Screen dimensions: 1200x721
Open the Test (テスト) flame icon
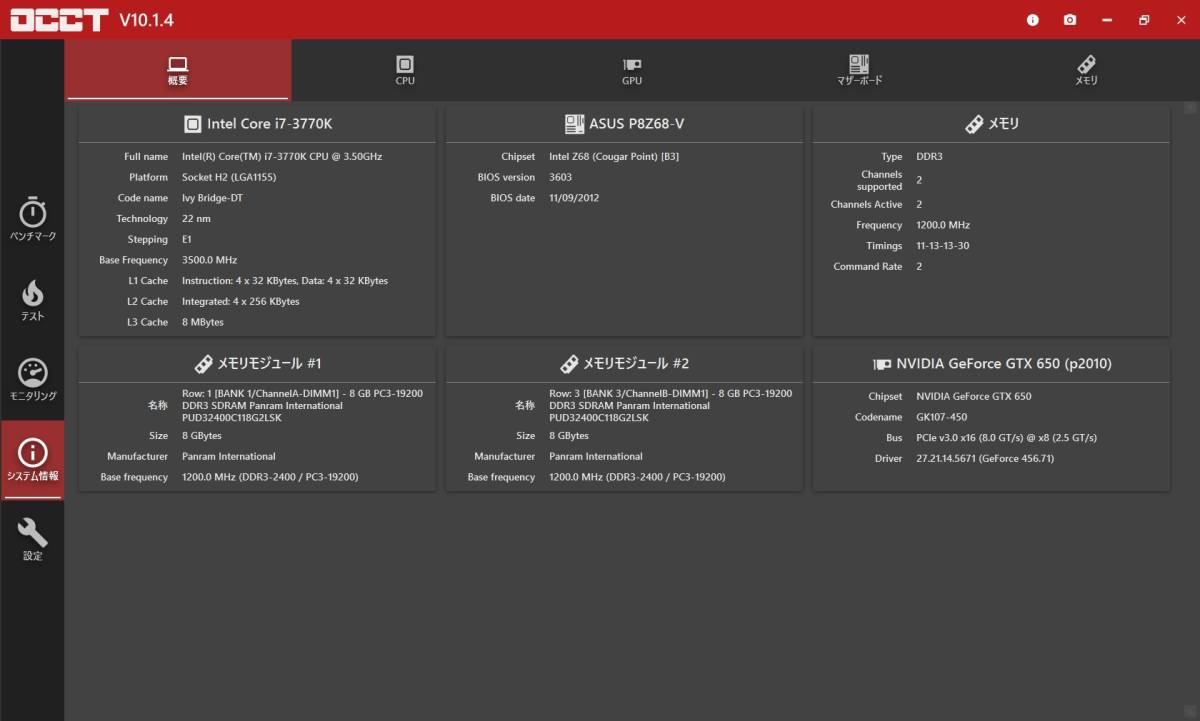coord(33,299)
